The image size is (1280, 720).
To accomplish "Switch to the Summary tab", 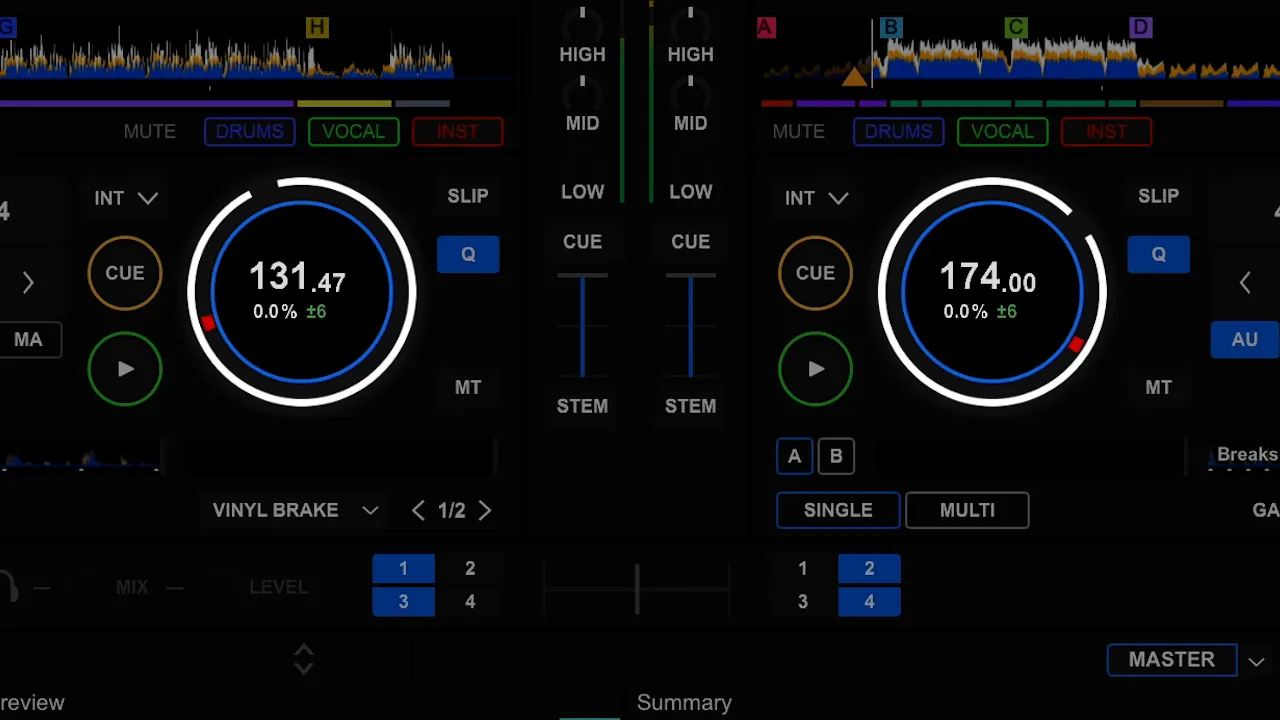I will [684, 702].
